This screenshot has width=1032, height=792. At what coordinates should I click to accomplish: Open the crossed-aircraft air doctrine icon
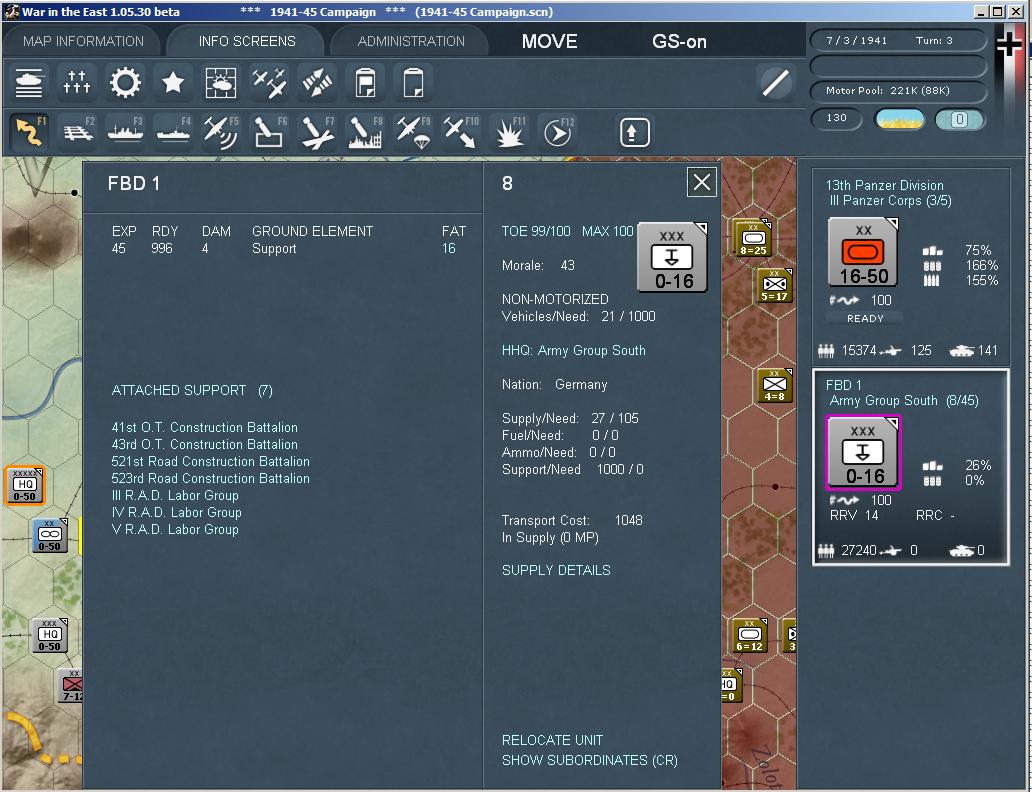click(269, 83)
